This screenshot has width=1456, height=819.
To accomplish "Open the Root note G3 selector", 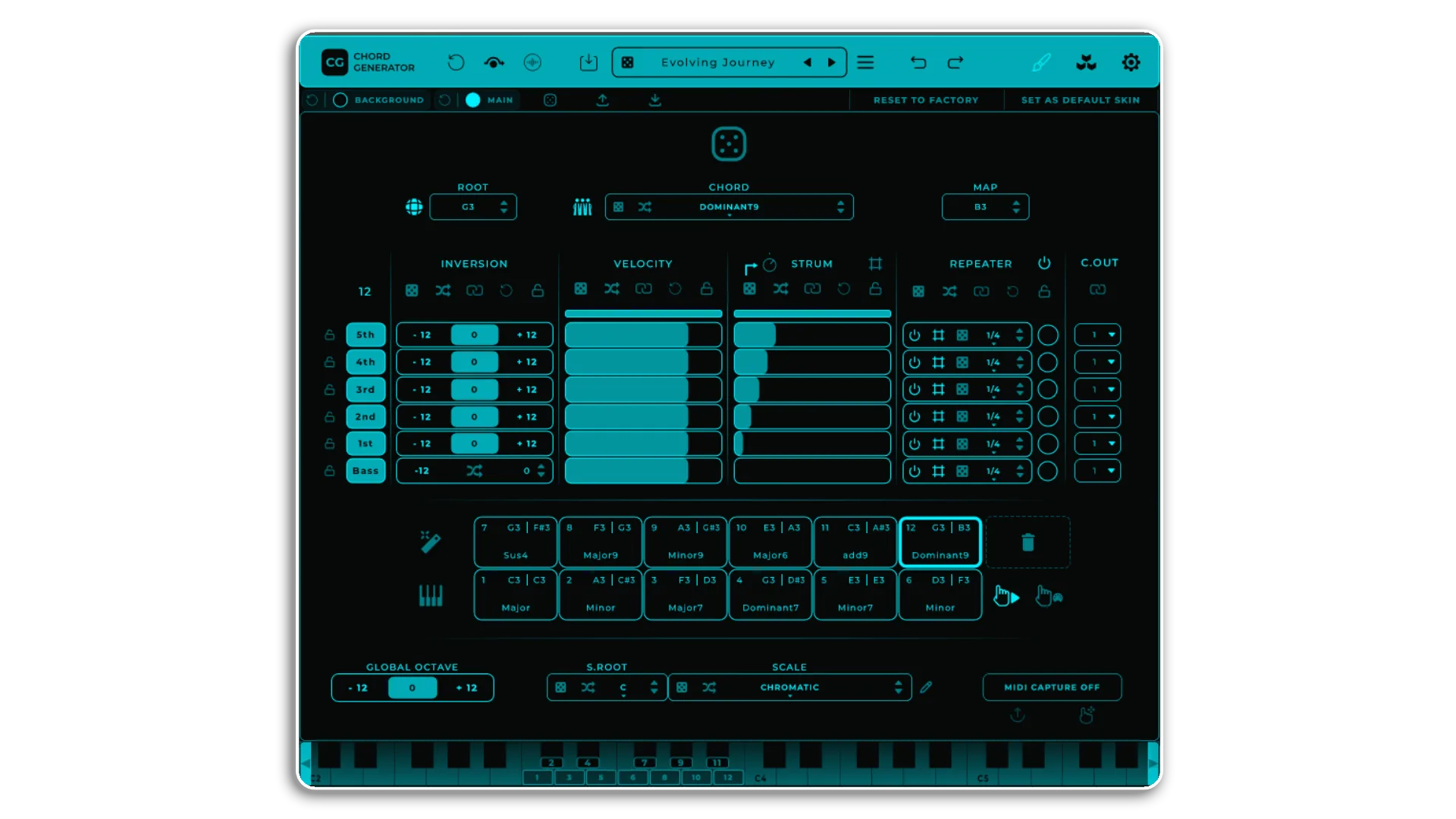I will pyautogui.click(x=473, y=207).
